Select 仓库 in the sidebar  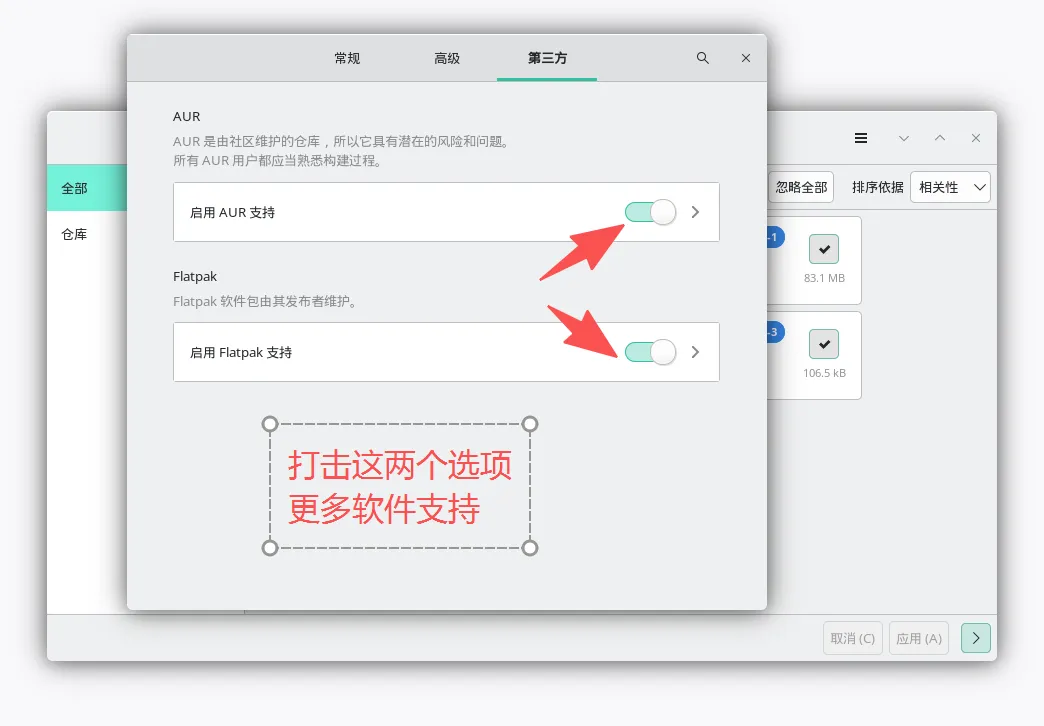pyautogui.click(x=87, y=234)
